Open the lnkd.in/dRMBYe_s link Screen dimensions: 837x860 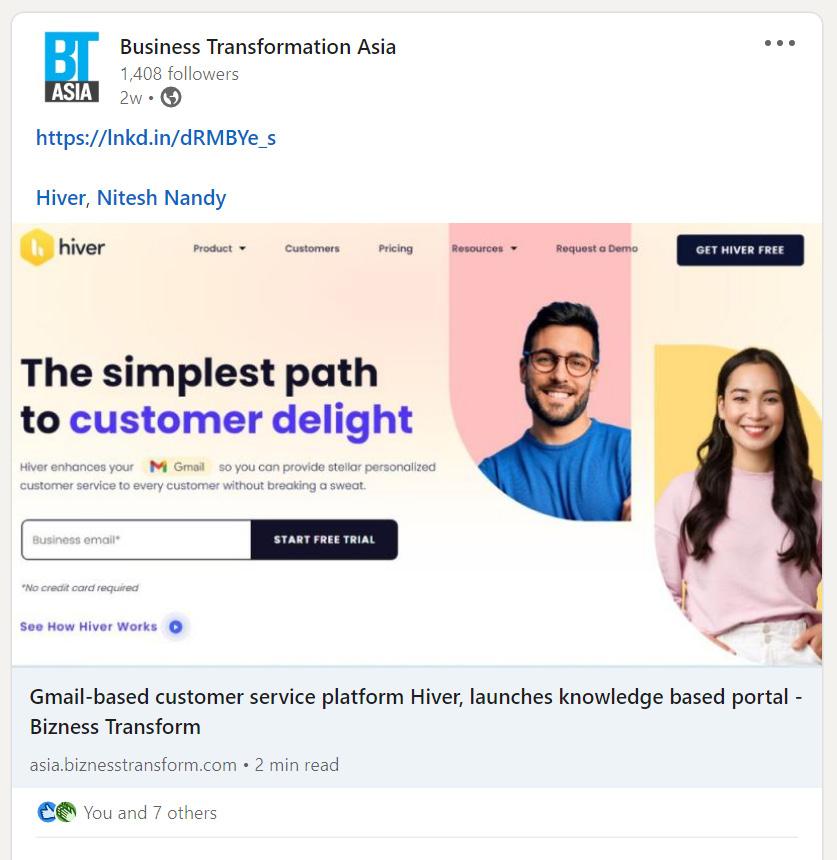(x=156, y=138)
